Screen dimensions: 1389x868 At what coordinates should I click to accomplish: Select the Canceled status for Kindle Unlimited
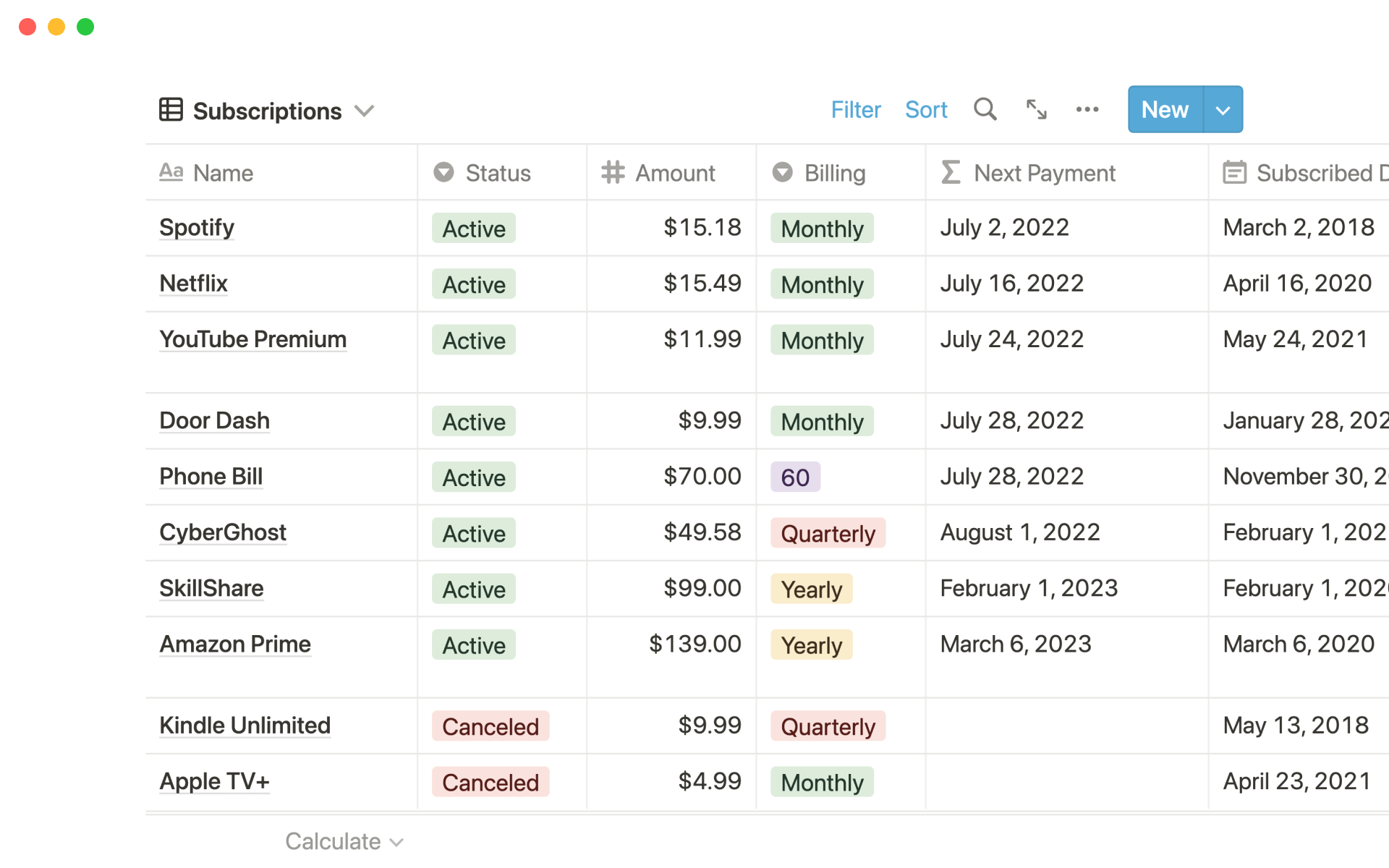(490, 726)
